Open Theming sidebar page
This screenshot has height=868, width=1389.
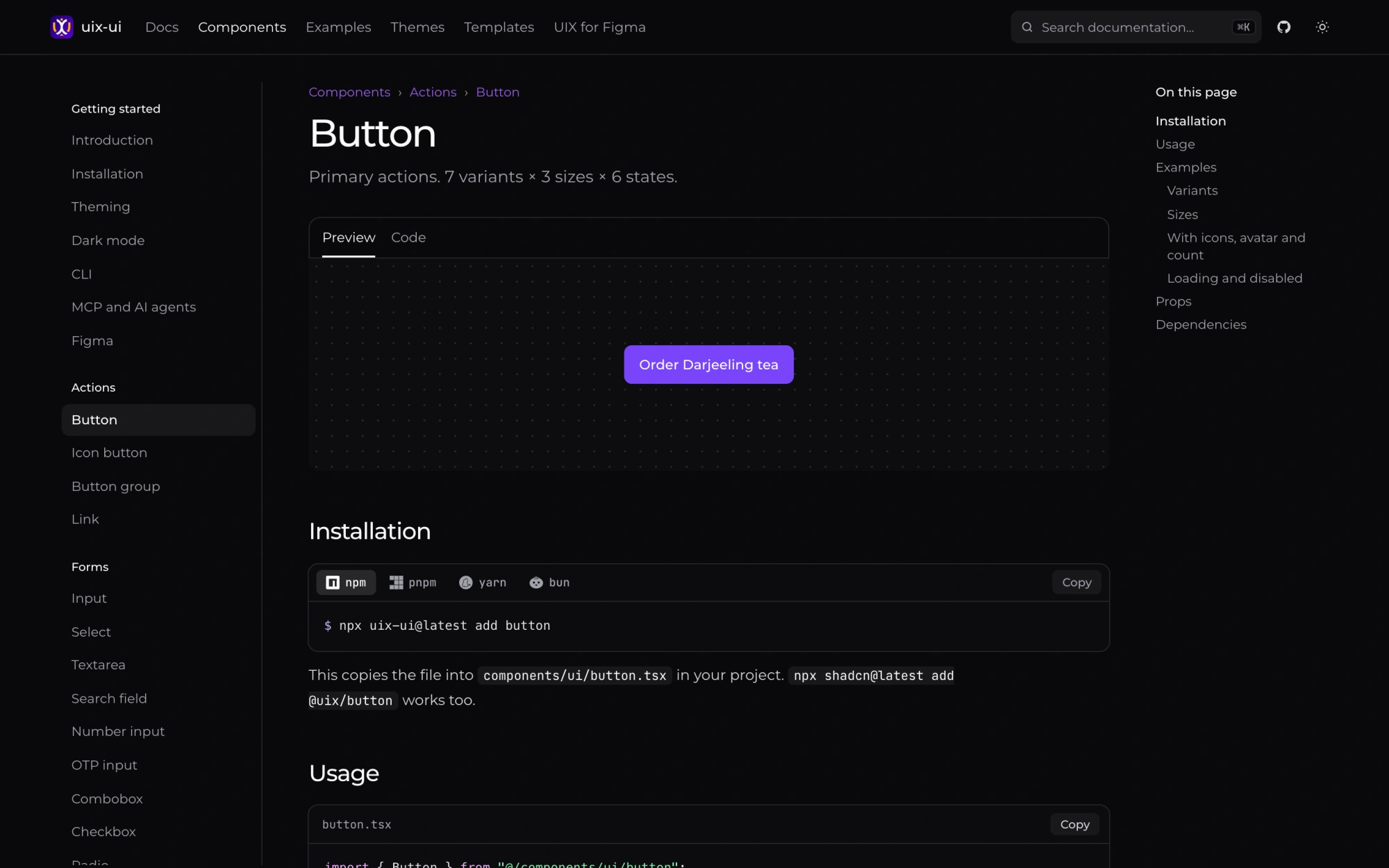(x=101, y=207)
